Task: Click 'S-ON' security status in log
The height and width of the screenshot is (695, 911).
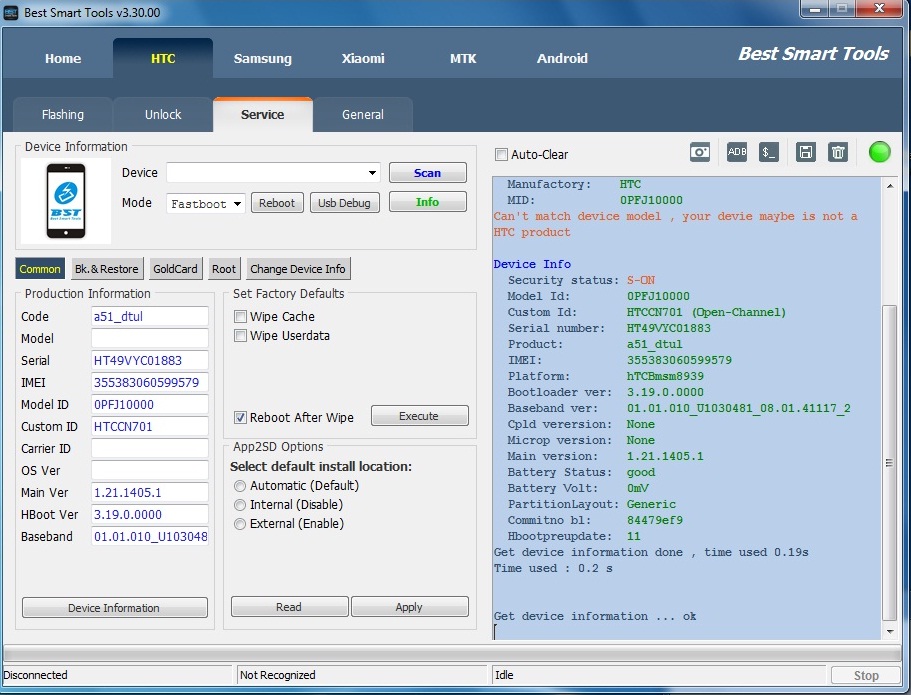Action: tap(640, 280)
